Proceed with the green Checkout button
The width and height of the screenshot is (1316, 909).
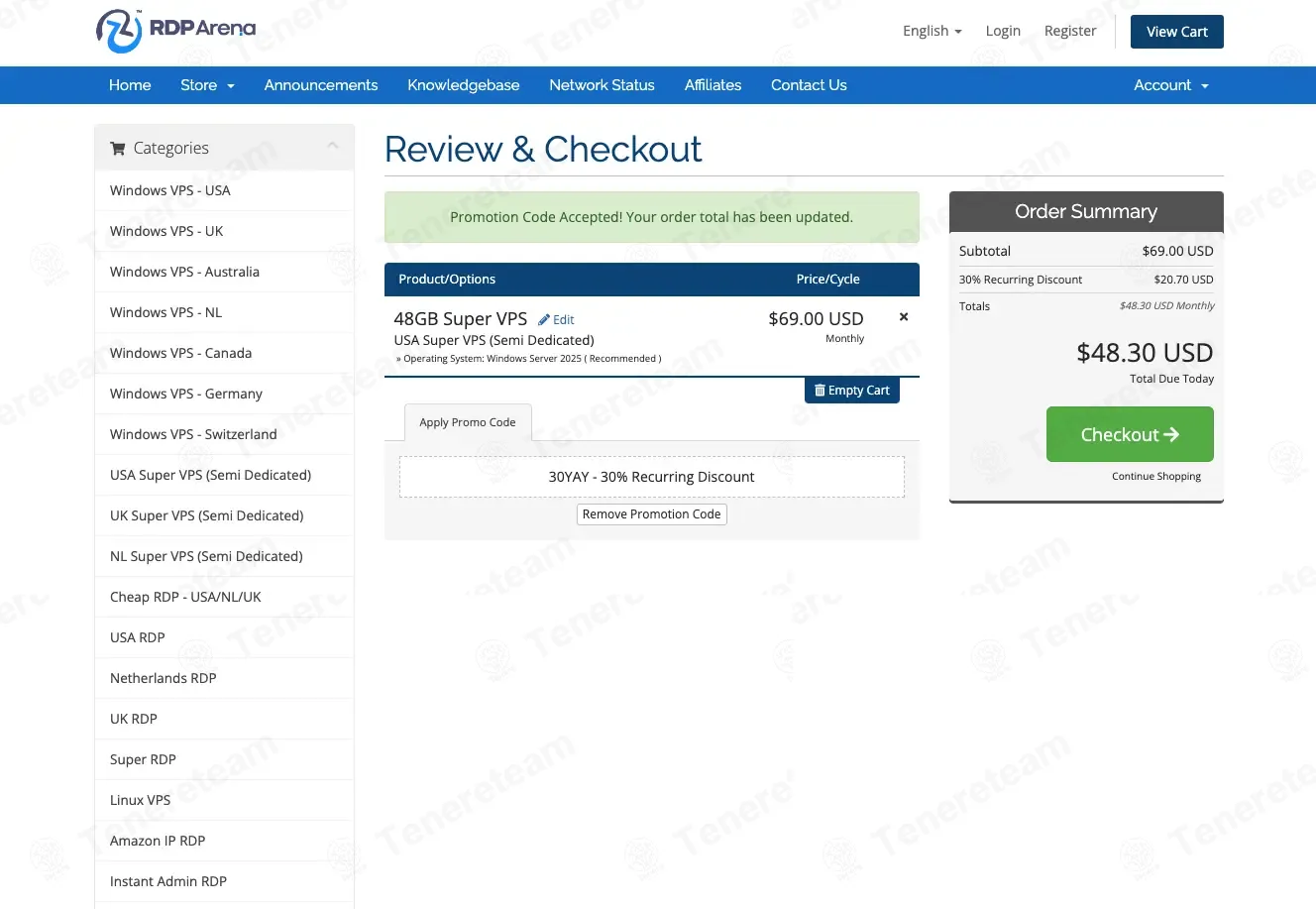(1130, 434)
